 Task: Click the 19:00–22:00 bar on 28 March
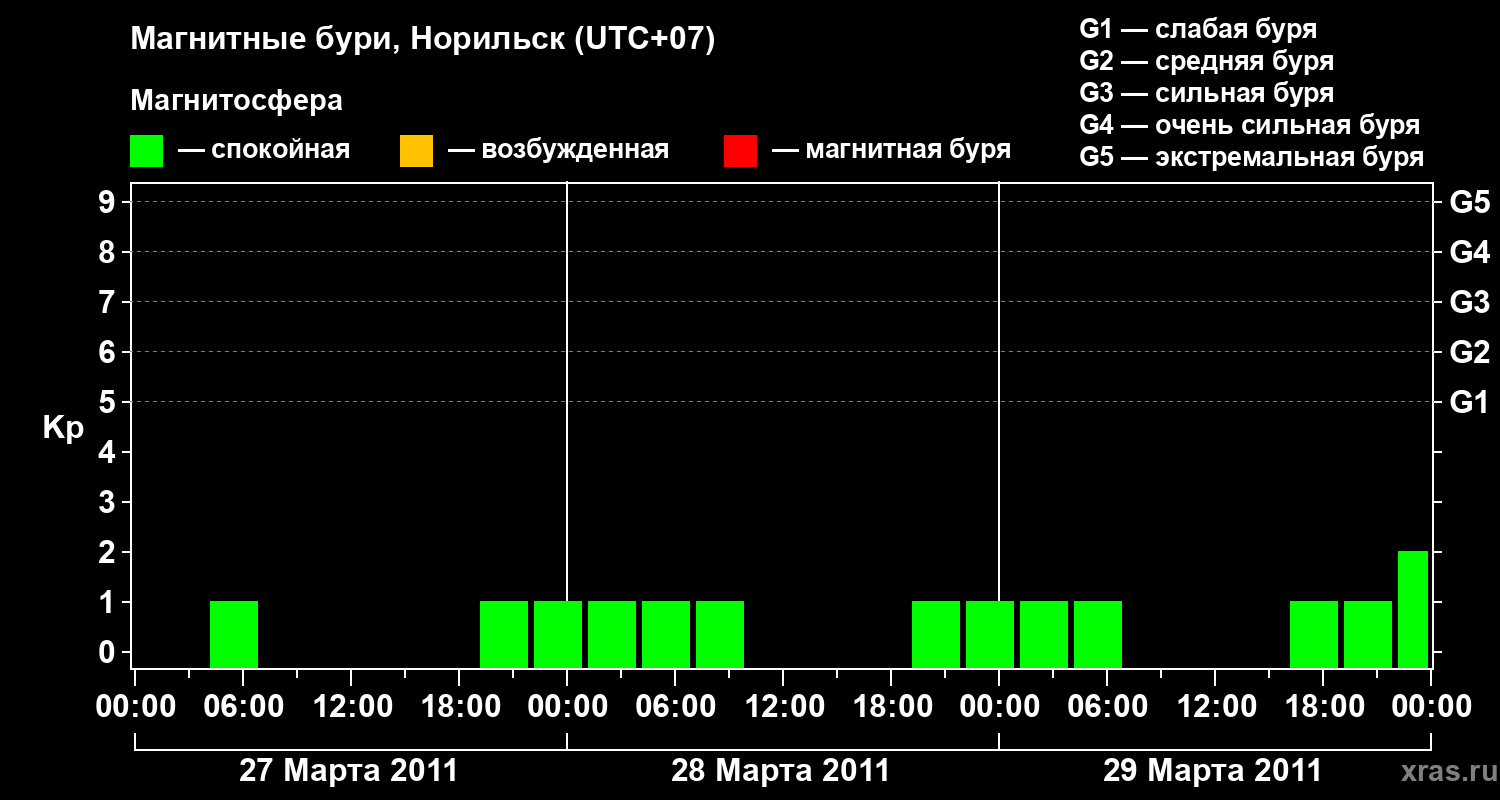(936, 634)
